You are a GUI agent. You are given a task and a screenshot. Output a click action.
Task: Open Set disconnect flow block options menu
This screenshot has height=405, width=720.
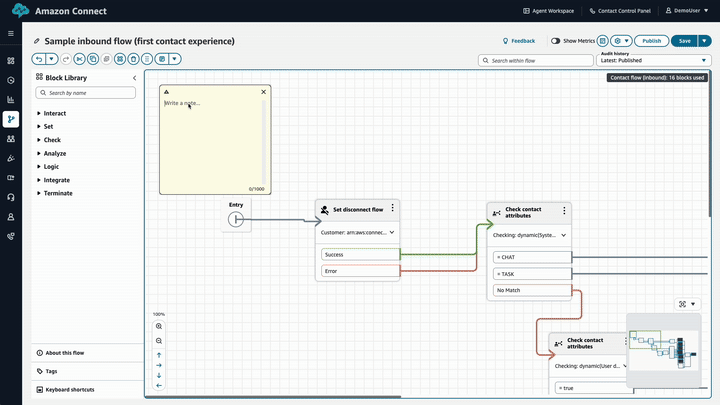click(393, 209)
